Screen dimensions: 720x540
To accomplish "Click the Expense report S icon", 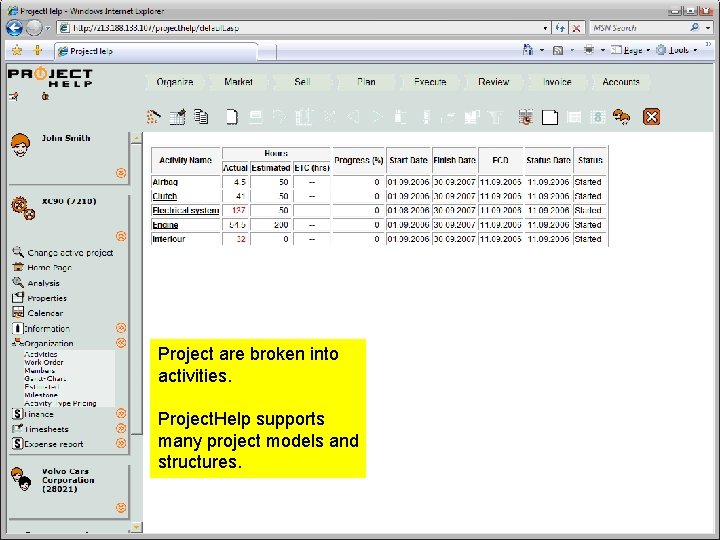I will (x=17, y=444).
